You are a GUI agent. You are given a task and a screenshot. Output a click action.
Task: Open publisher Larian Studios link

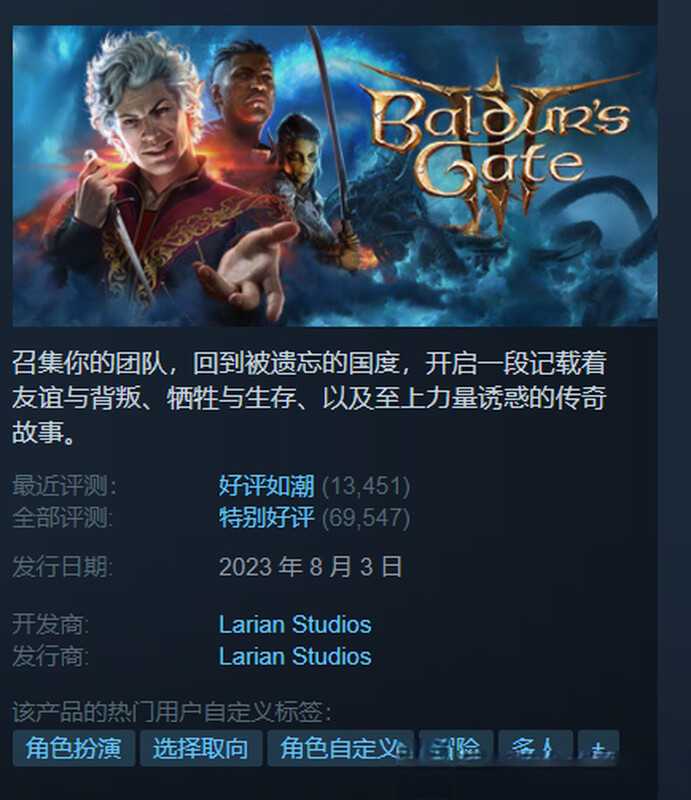pyautogui.click(x=295, y=656)
